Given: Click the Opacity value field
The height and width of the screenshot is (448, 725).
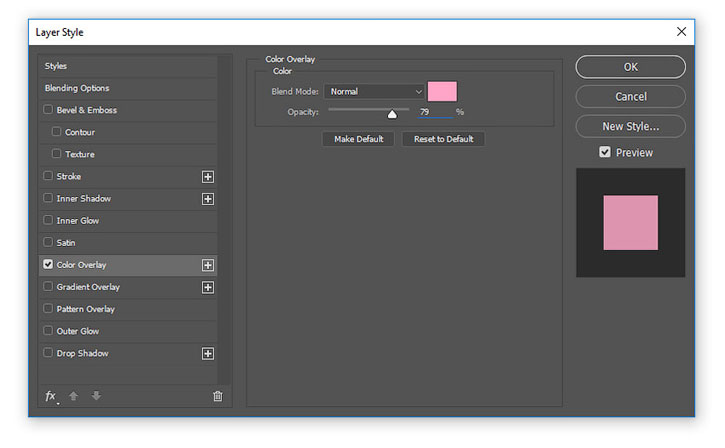Looking at the screenshot, I should 436,112.
